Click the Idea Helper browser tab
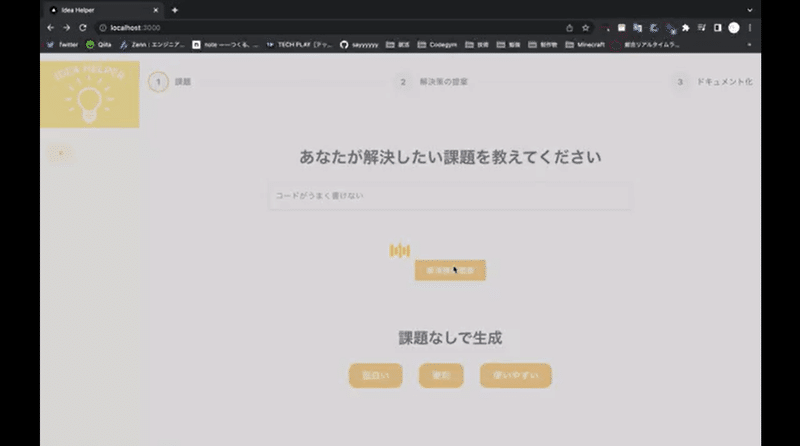The height and width of the screenshot is (446, 800). pos(103,10)
